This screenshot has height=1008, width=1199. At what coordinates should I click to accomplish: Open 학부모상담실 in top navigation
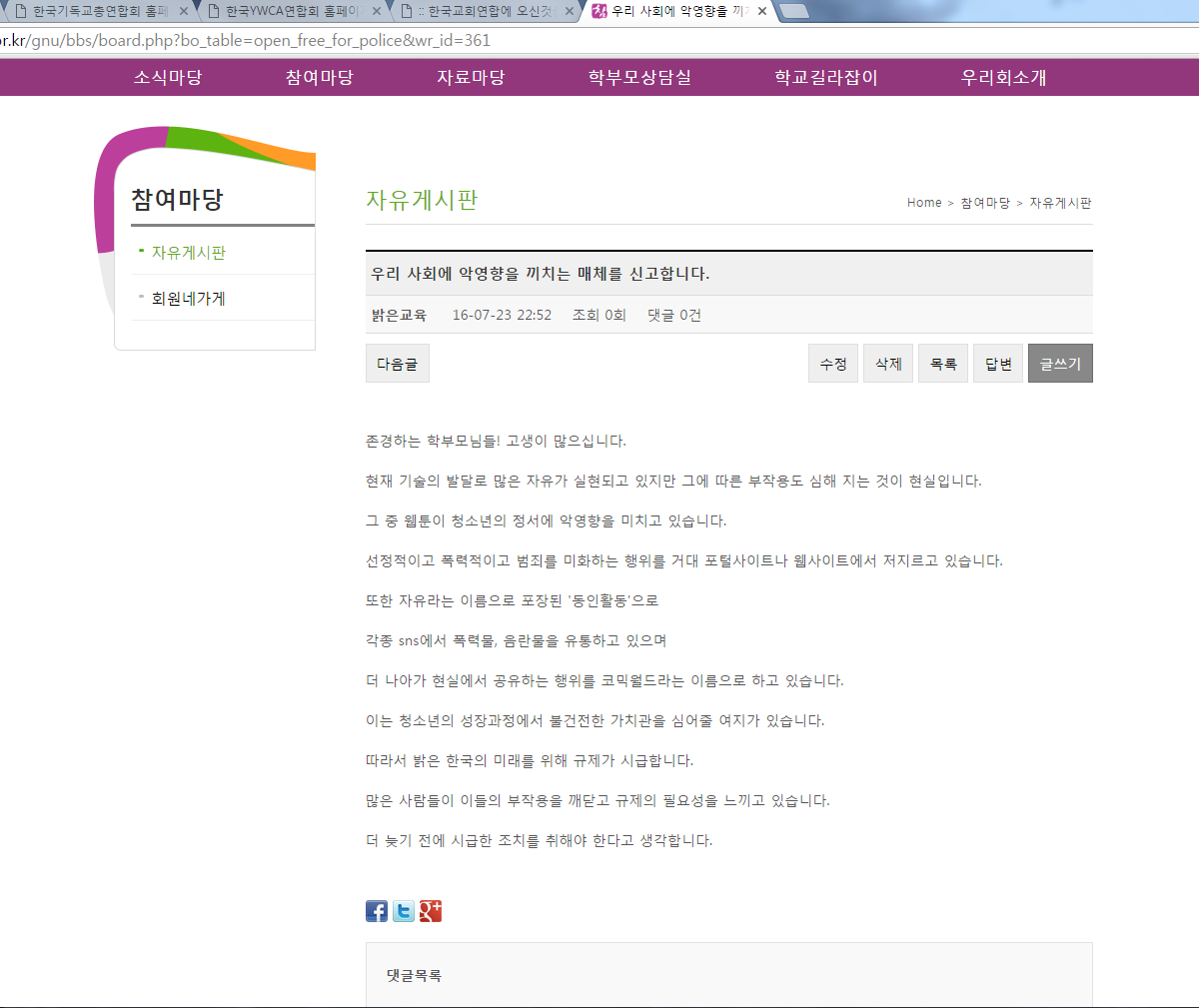coord(639,78)
